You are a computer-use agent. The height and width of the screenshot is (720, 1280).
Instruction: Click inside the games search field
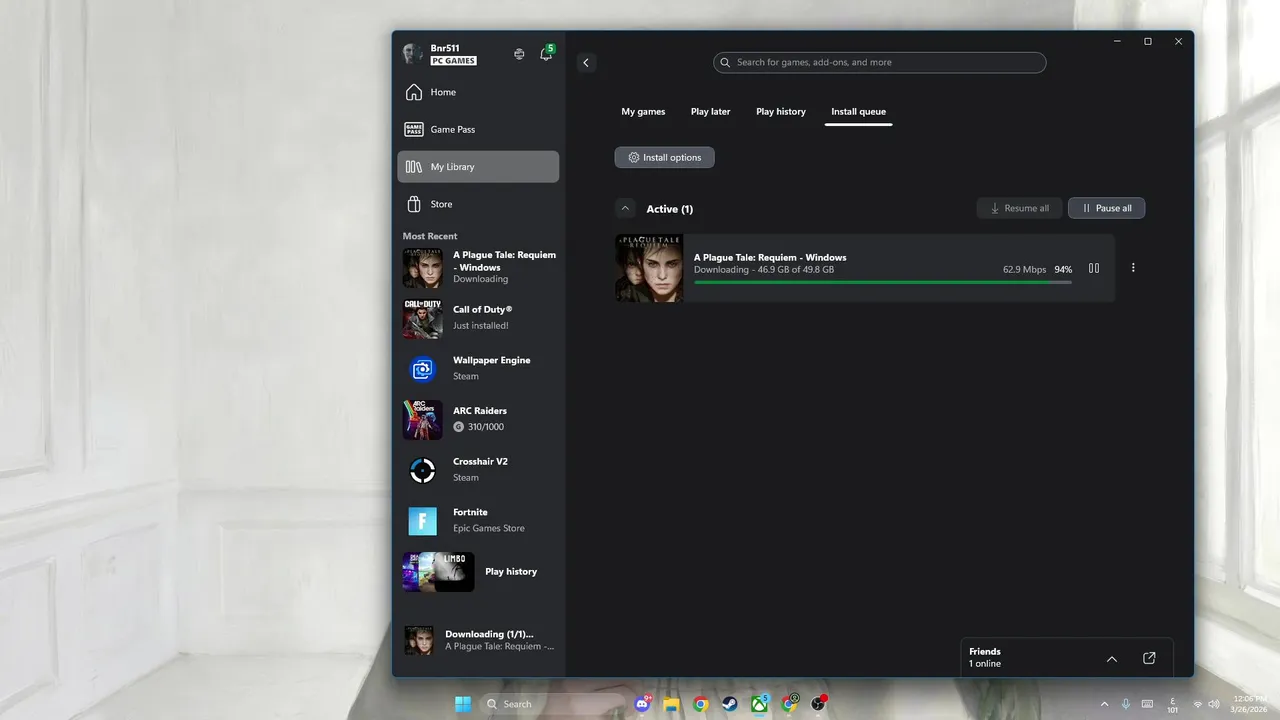click(x=880, y=62)
